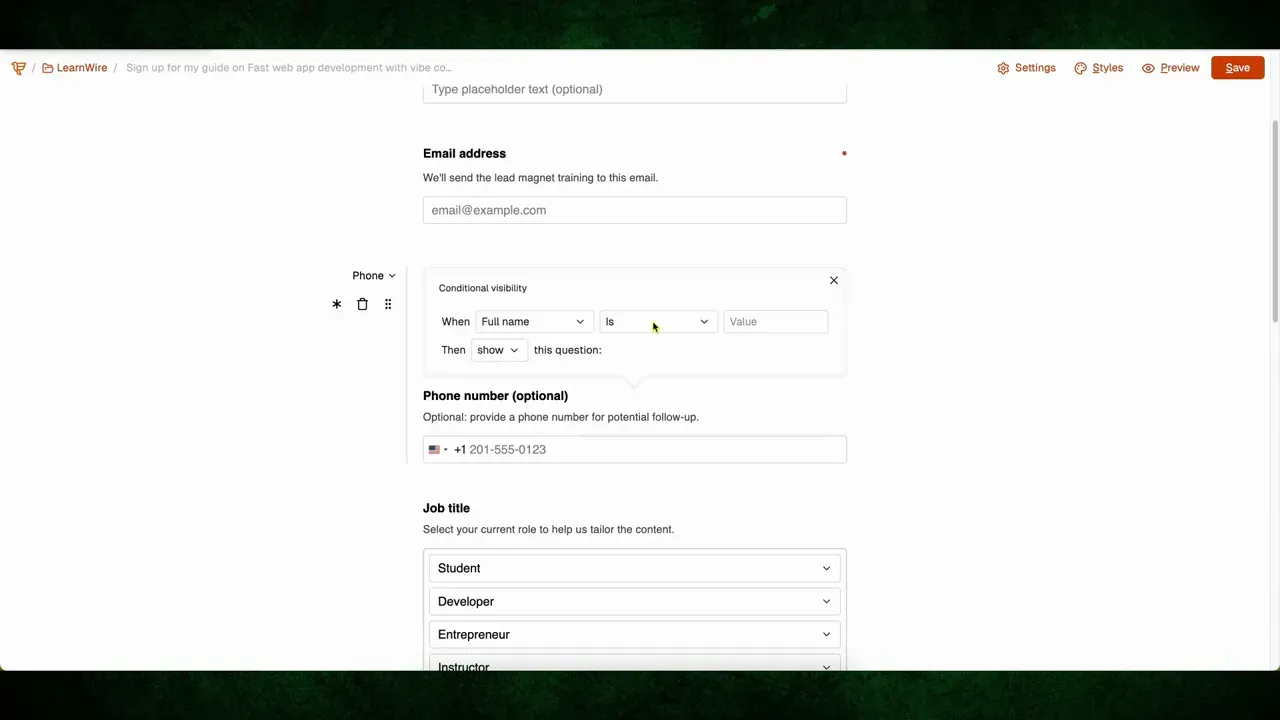Click the LearnWire folder icon
1280x720 pixels.
[47, 67]
